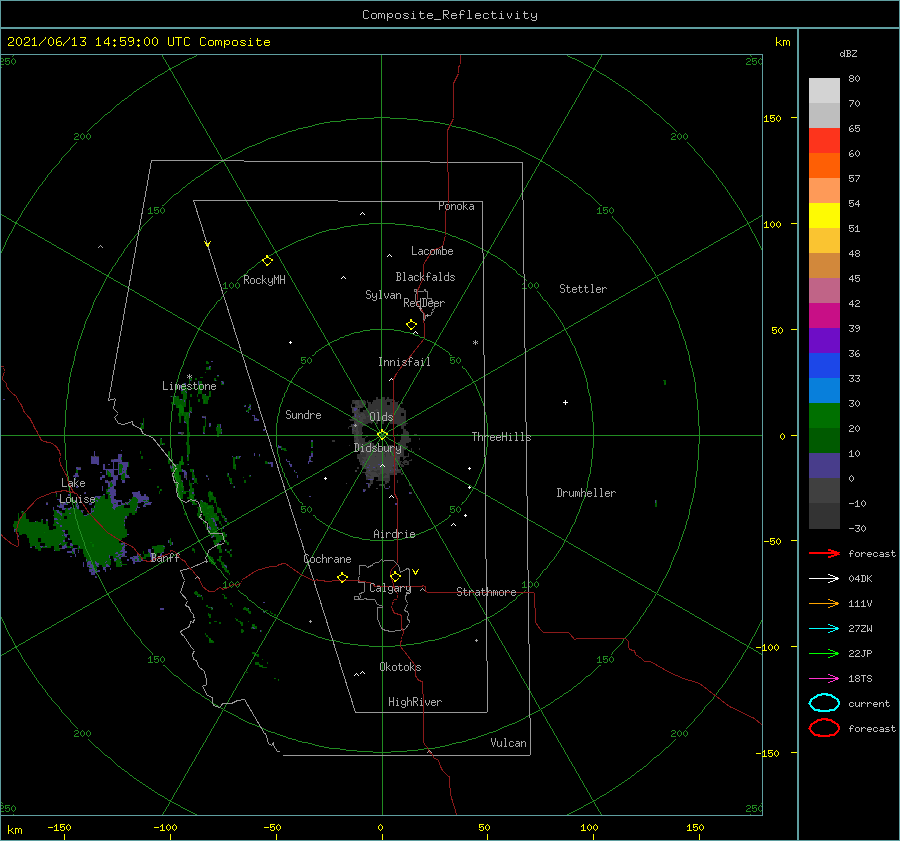
Task: Pick the purple 39 dBZ color swatch
Action: (824, 340)
